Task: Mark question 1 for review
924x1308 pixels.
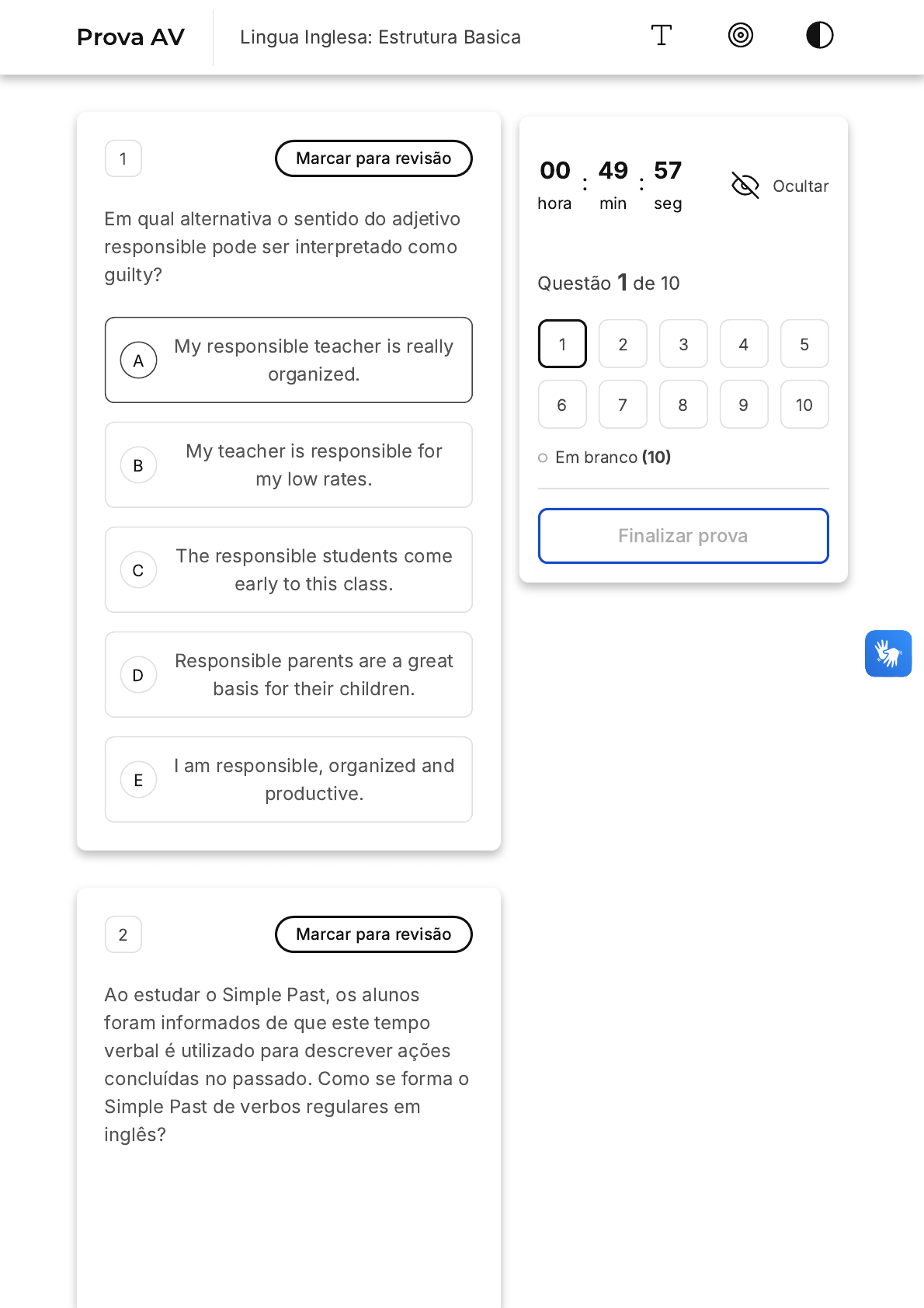Action: [x=373, y=158]
